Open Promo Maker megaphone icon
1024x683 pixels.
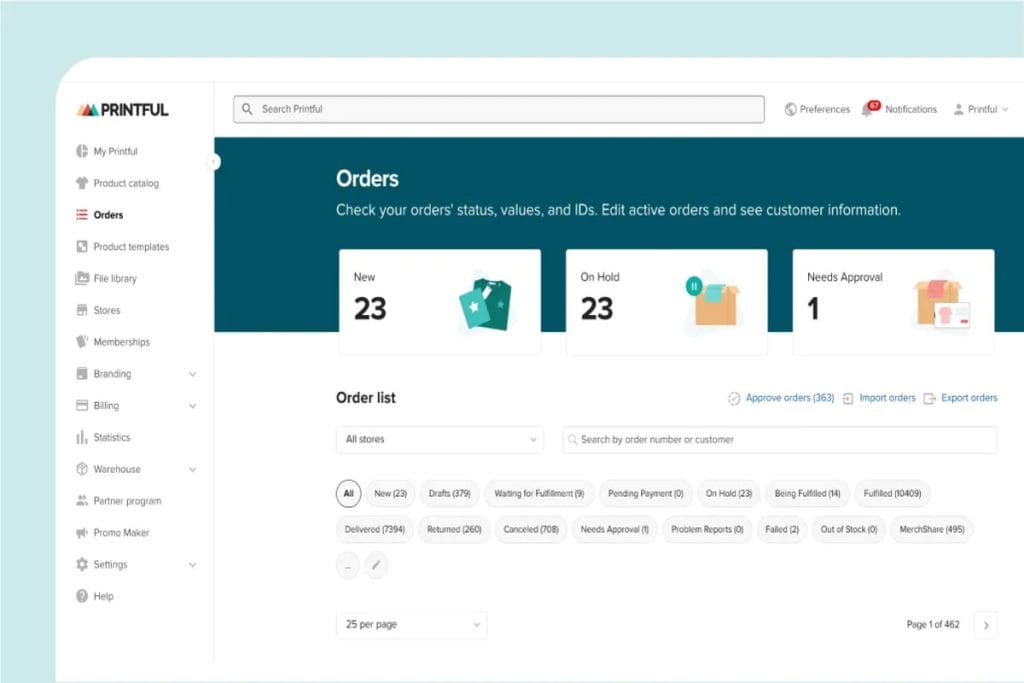(x=82, y=533)
